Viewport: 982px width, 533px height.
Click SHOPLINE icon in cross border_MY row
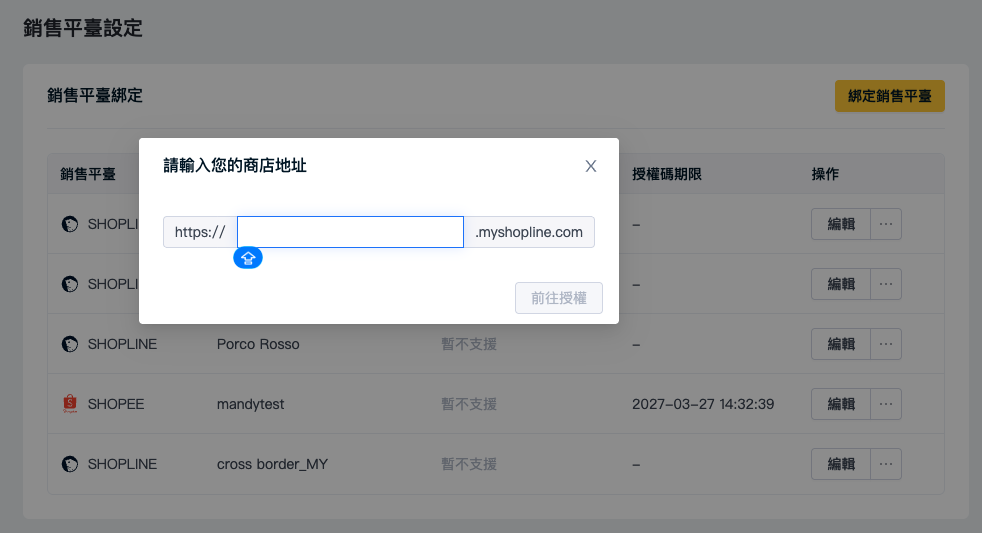pyautogui.click(x=70, y=464)
